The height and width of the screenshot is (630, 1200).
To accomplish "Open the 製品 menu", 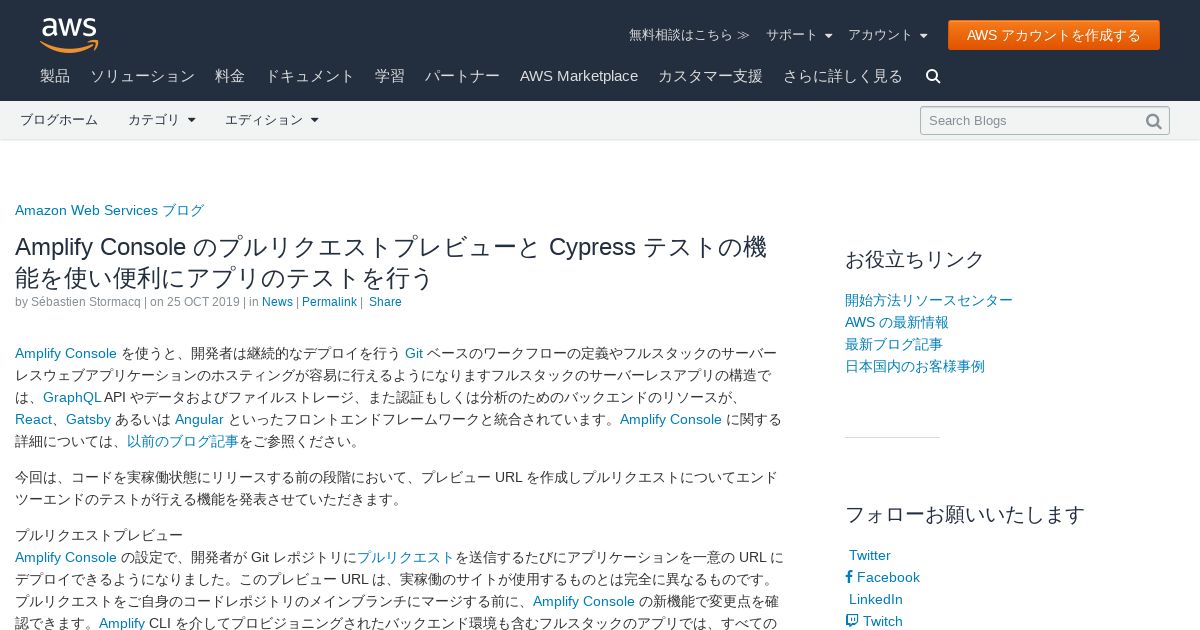I will [x=55, y=76].
